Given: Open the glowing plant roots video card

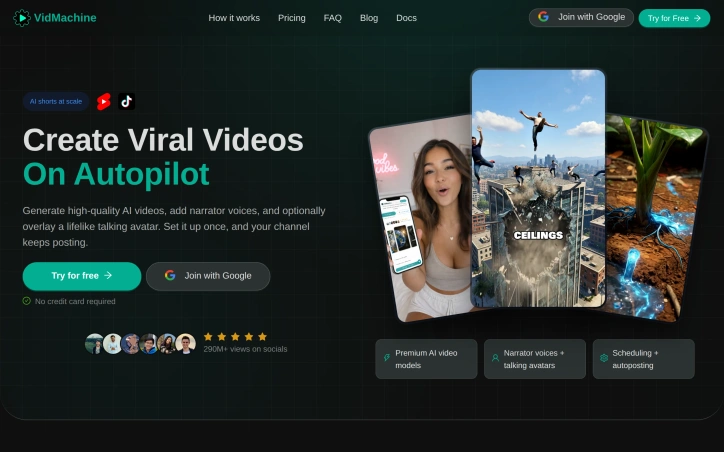Looking at the screenshot, I should 656,217.
